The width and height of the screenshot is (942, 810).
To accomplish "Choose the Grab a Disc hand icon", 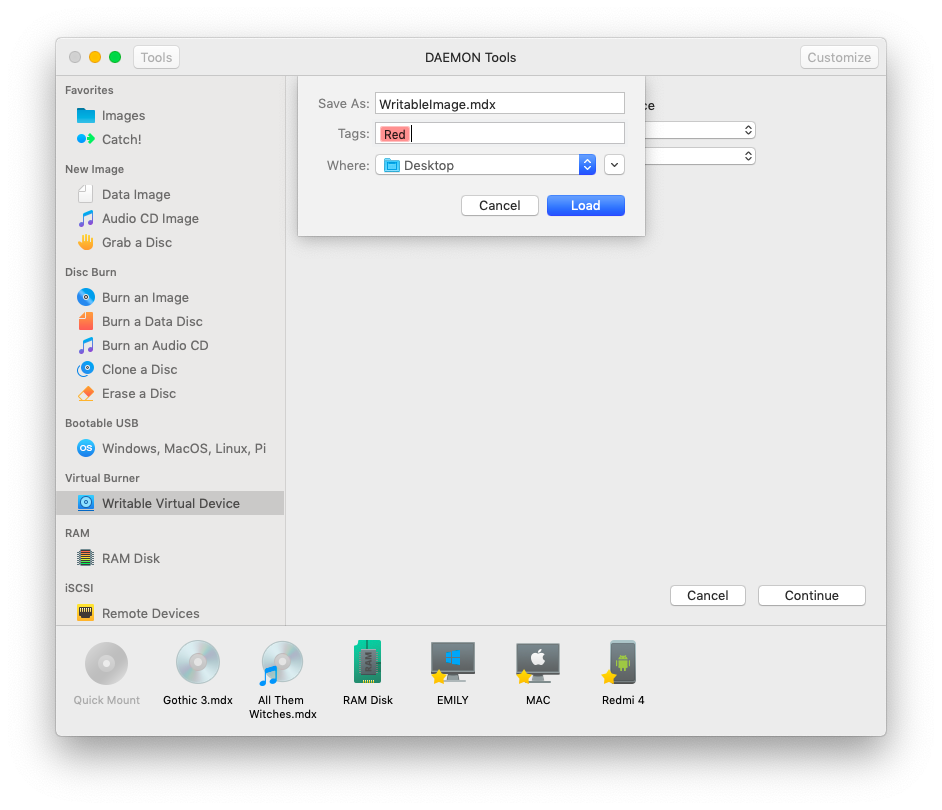I will coord(86,242).
